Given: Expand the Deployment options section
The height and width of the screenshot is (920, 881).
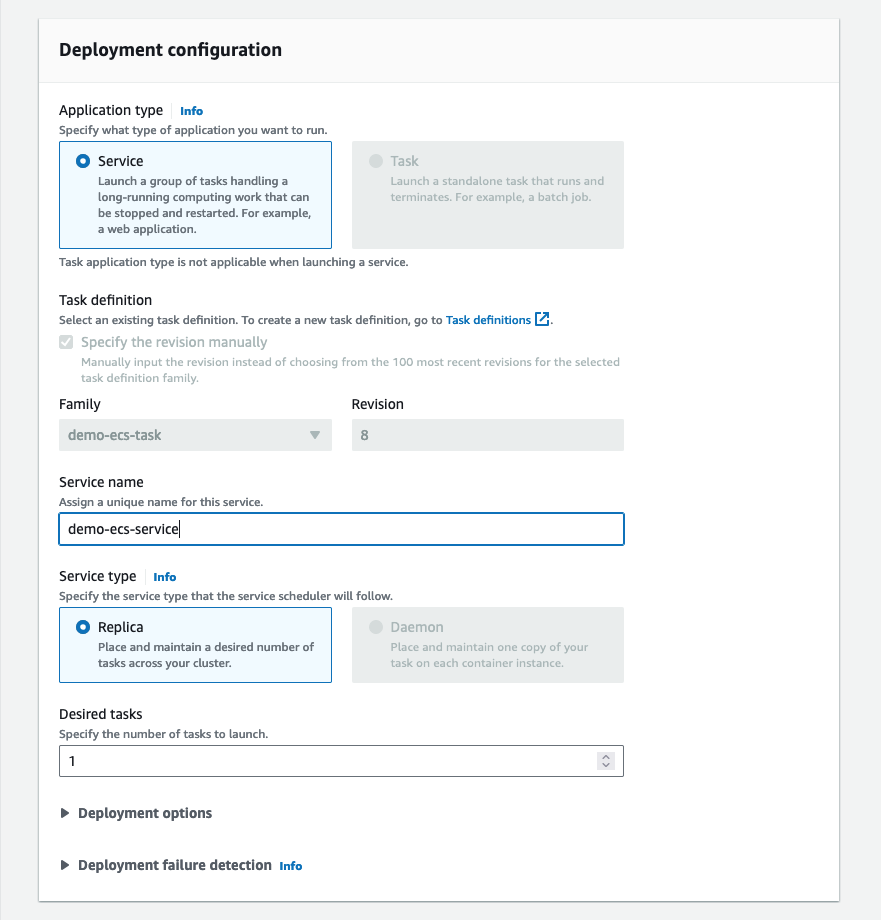Looking at the screenshot, I should [136, 813].
